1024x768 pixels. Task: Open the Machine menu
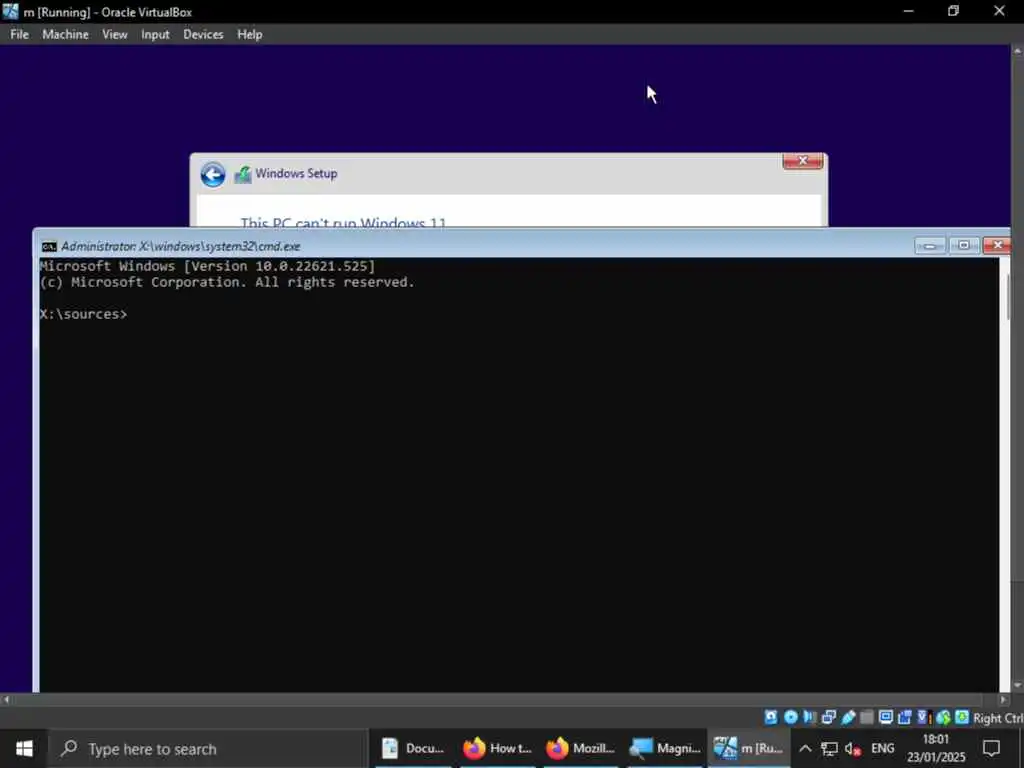(x=65, y=35)
